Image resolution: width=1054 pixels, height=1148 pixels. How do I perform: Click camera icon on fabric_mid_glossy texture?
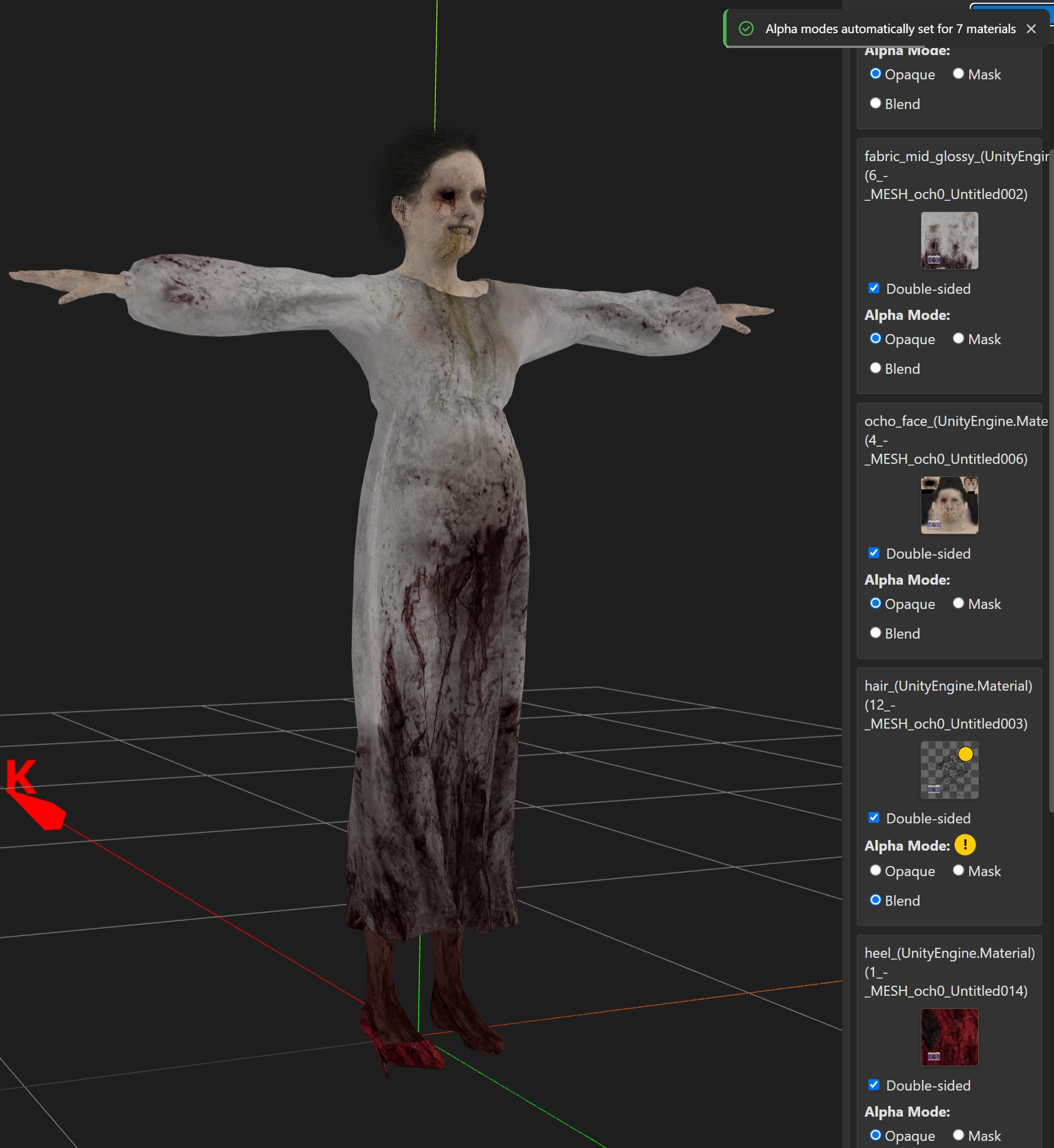point(934,259)
